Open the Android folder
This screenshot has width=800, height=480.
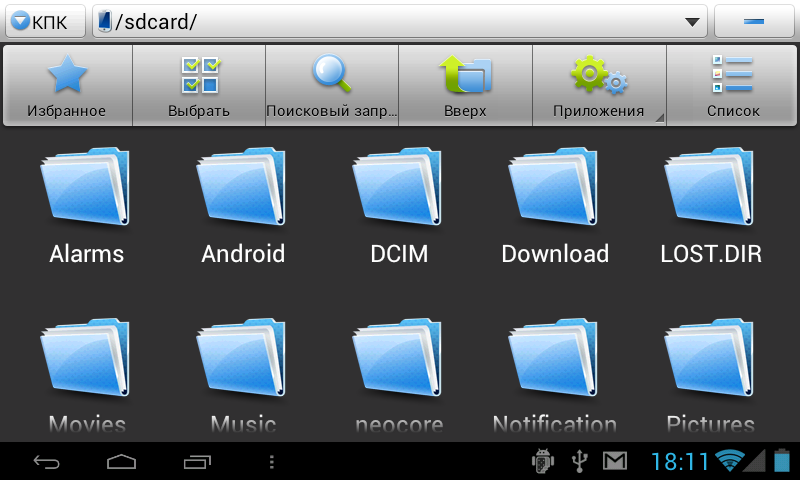pos(243,207)
